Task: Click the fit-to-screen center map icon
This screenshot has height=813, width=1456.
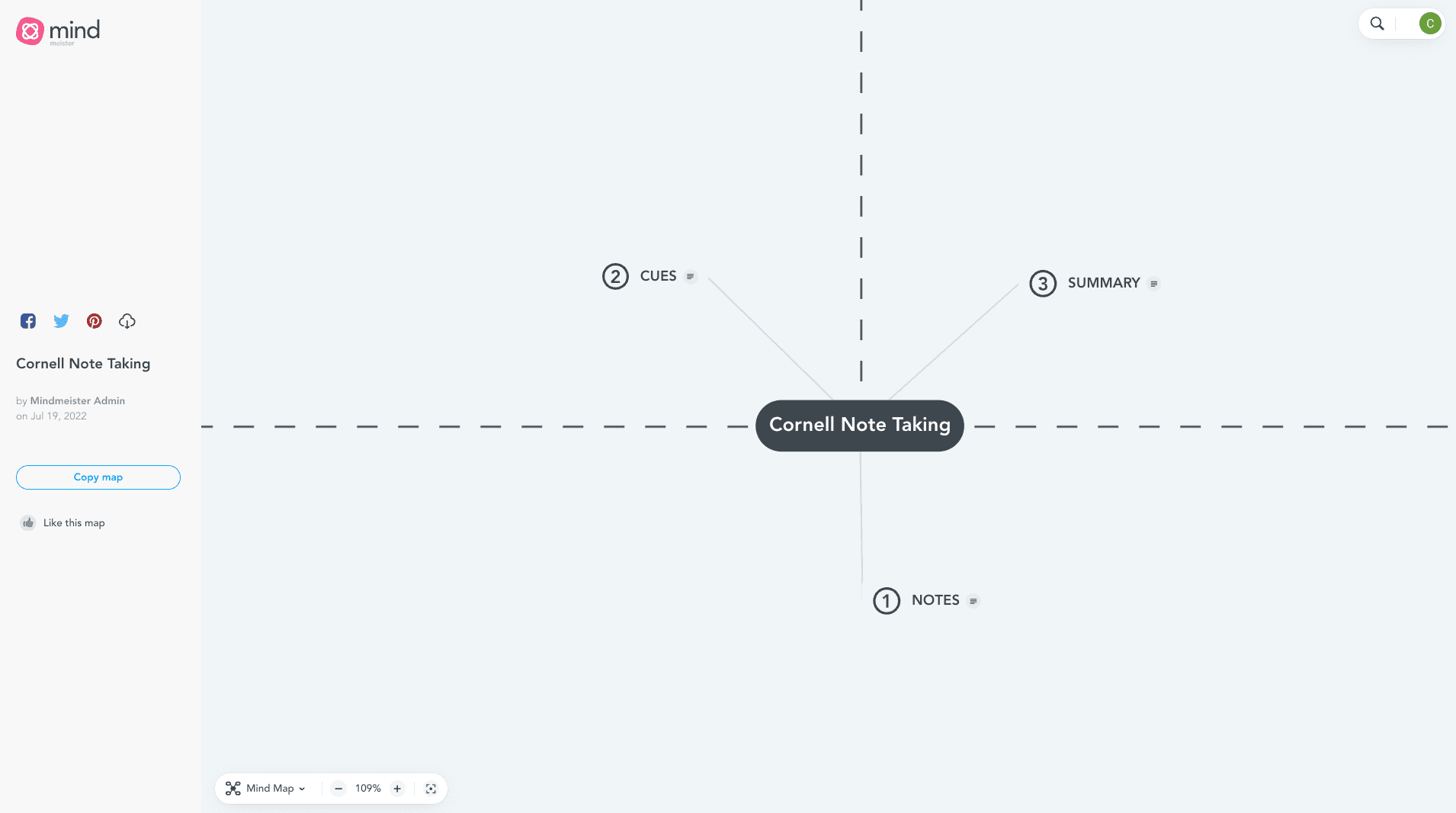Action: click(x=431, y=789)
